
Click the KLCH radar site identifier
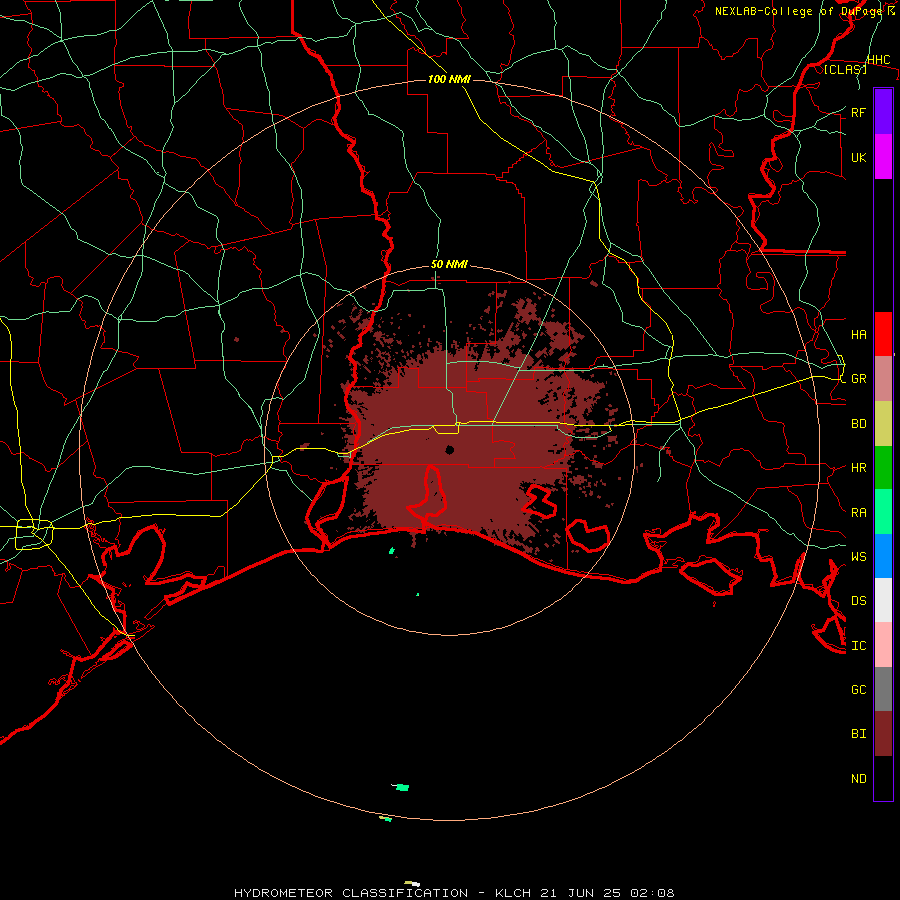[513, 893]
